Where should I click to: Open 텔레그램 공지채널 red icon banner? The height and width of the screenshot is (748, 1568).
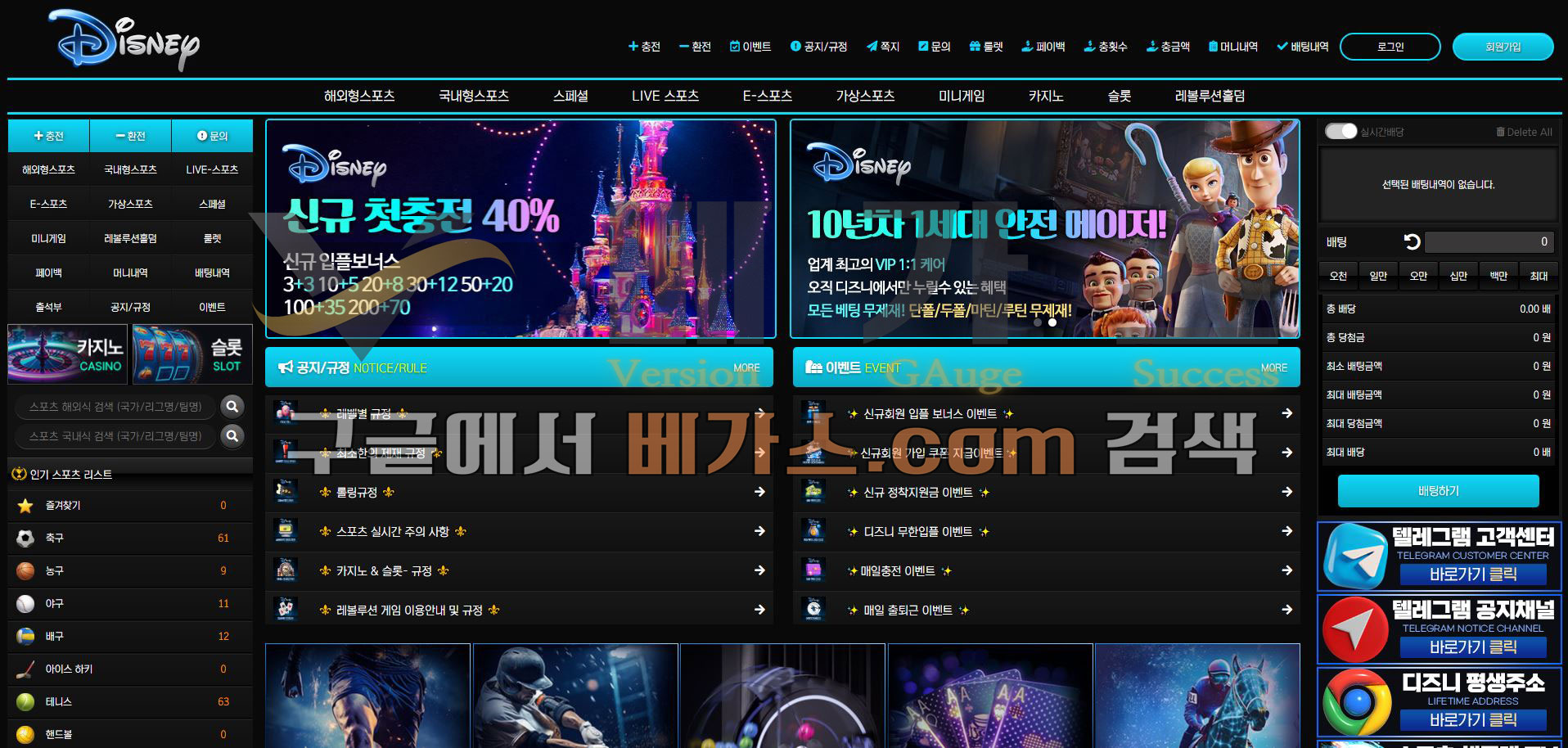(x=1440, y=629)
